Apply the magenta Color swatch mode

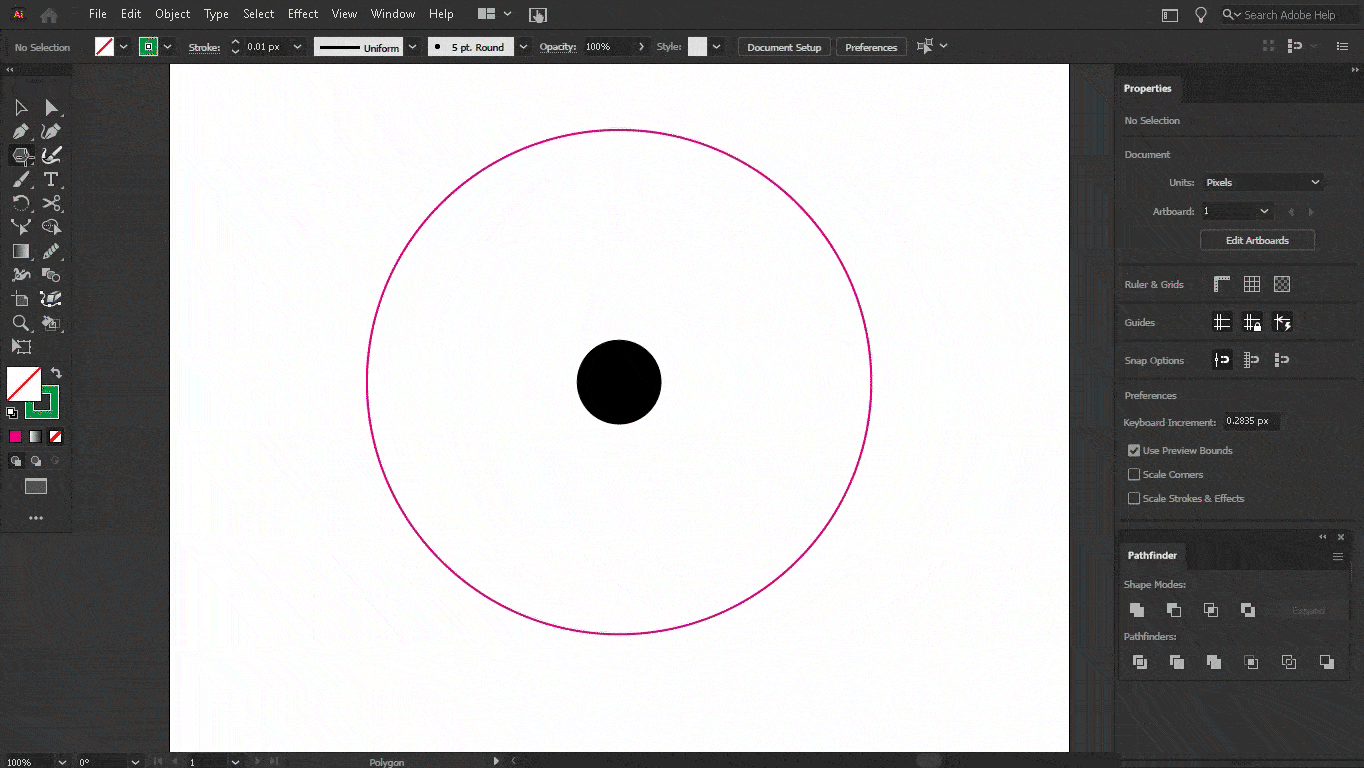tap(15, 437)
